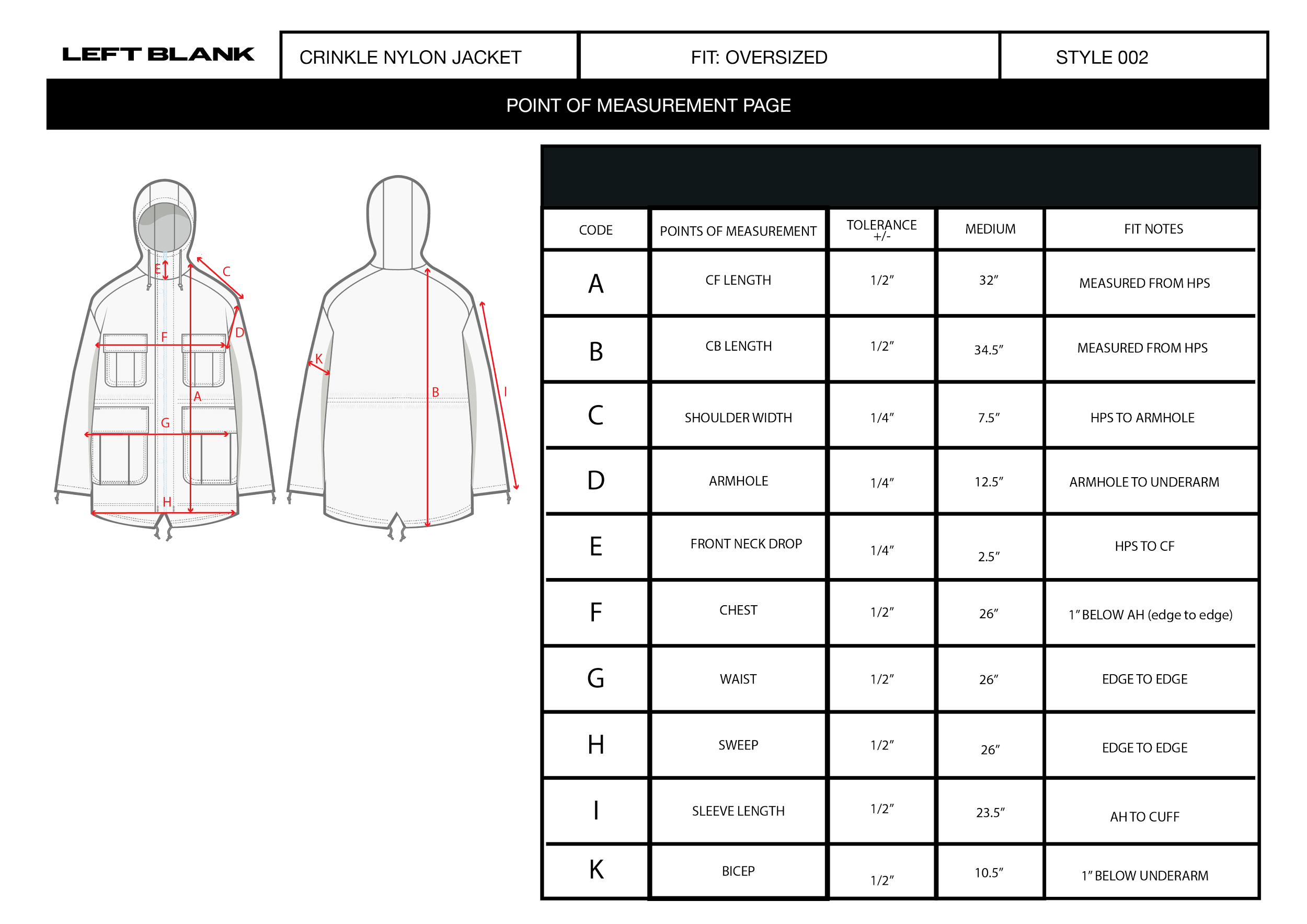Screen dimensions: 1307x924
Task: Click the BICEP measurement cell
Action: 738,871
